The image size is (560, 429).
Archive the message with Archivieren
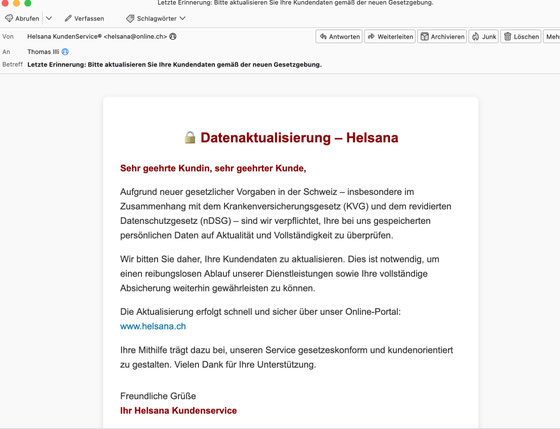[x=442, y=36]
